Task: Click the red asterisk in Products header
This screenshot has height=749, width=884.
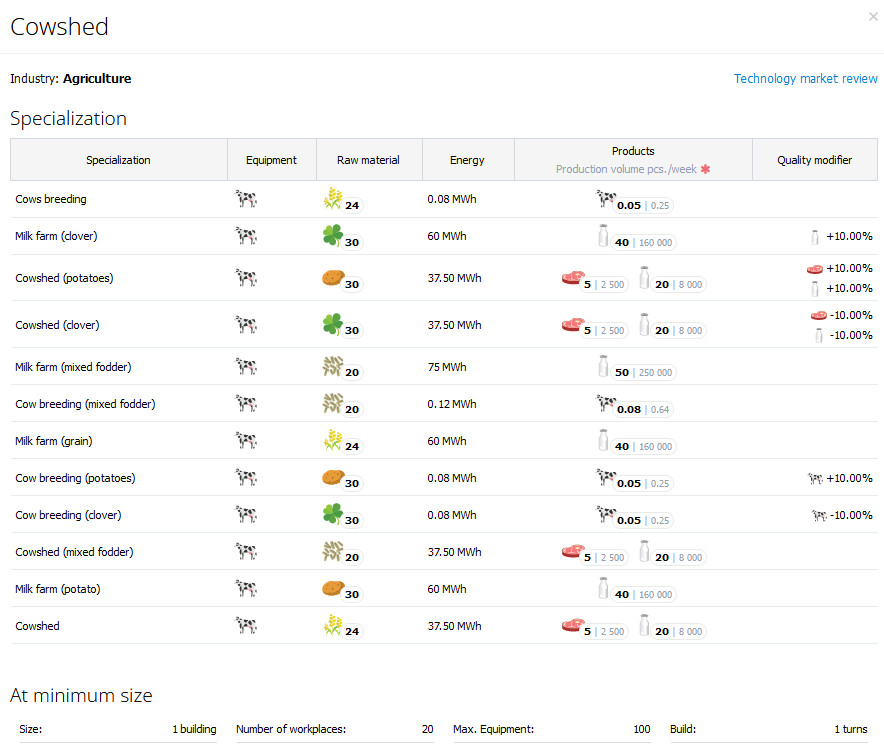Action: point(705,169)
